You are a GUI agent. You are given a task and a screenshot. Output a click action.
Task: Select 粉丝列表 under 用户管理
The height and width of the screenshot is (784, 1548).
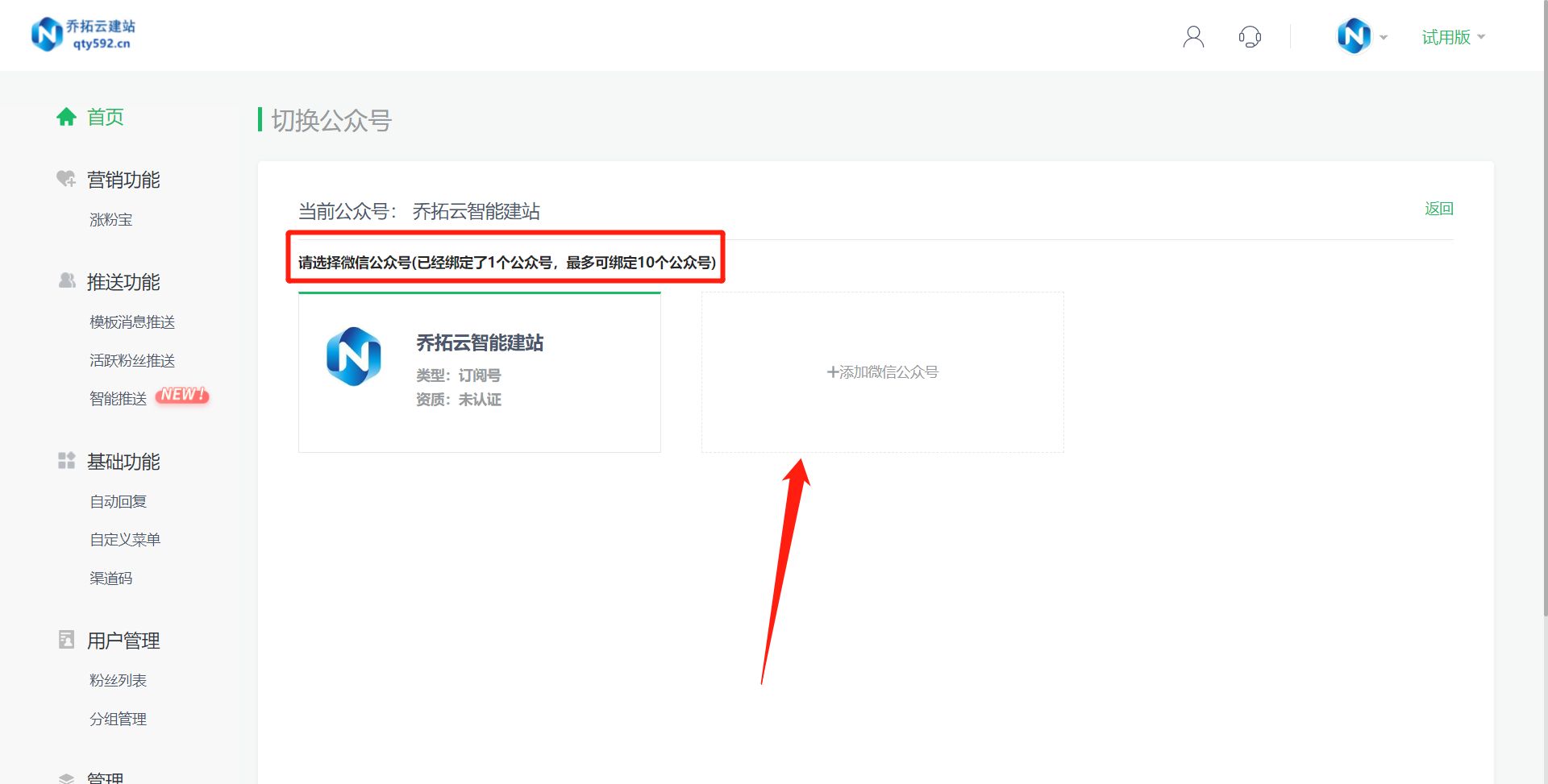[118, 679]
